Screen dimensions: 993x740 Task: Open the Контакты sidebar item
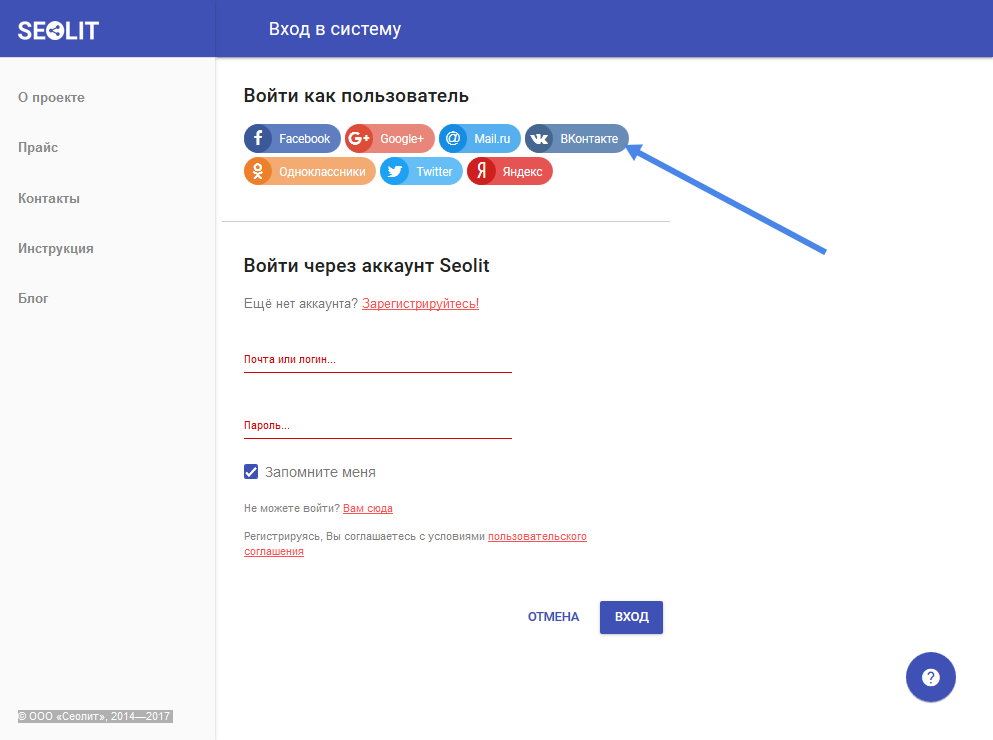pos(49,198)
